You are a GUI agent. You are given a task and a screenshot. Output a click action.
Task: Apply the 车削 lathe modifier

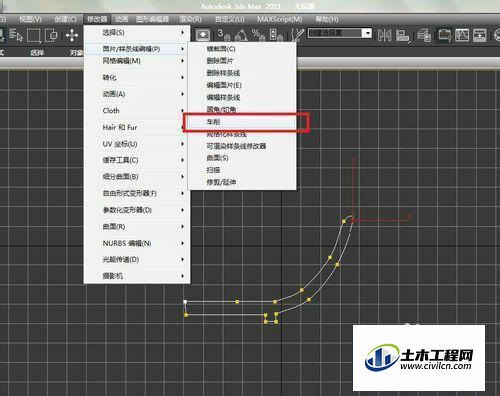point(242,122)
